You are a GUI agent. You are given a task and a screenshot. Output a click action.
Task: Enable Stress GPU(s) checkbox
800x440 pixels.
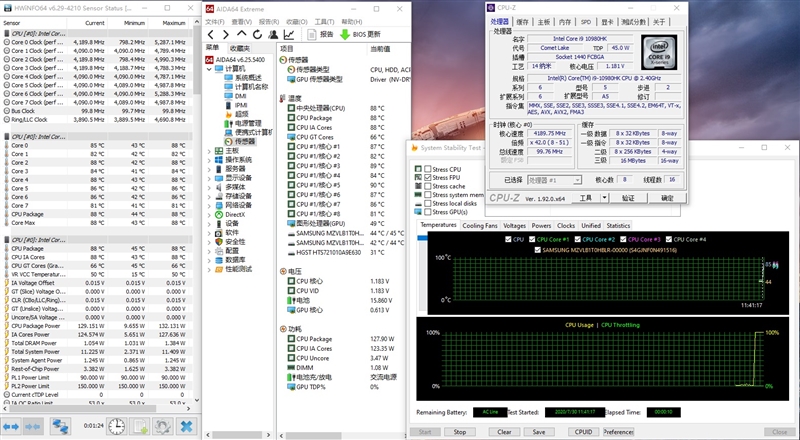coord(428,212)
